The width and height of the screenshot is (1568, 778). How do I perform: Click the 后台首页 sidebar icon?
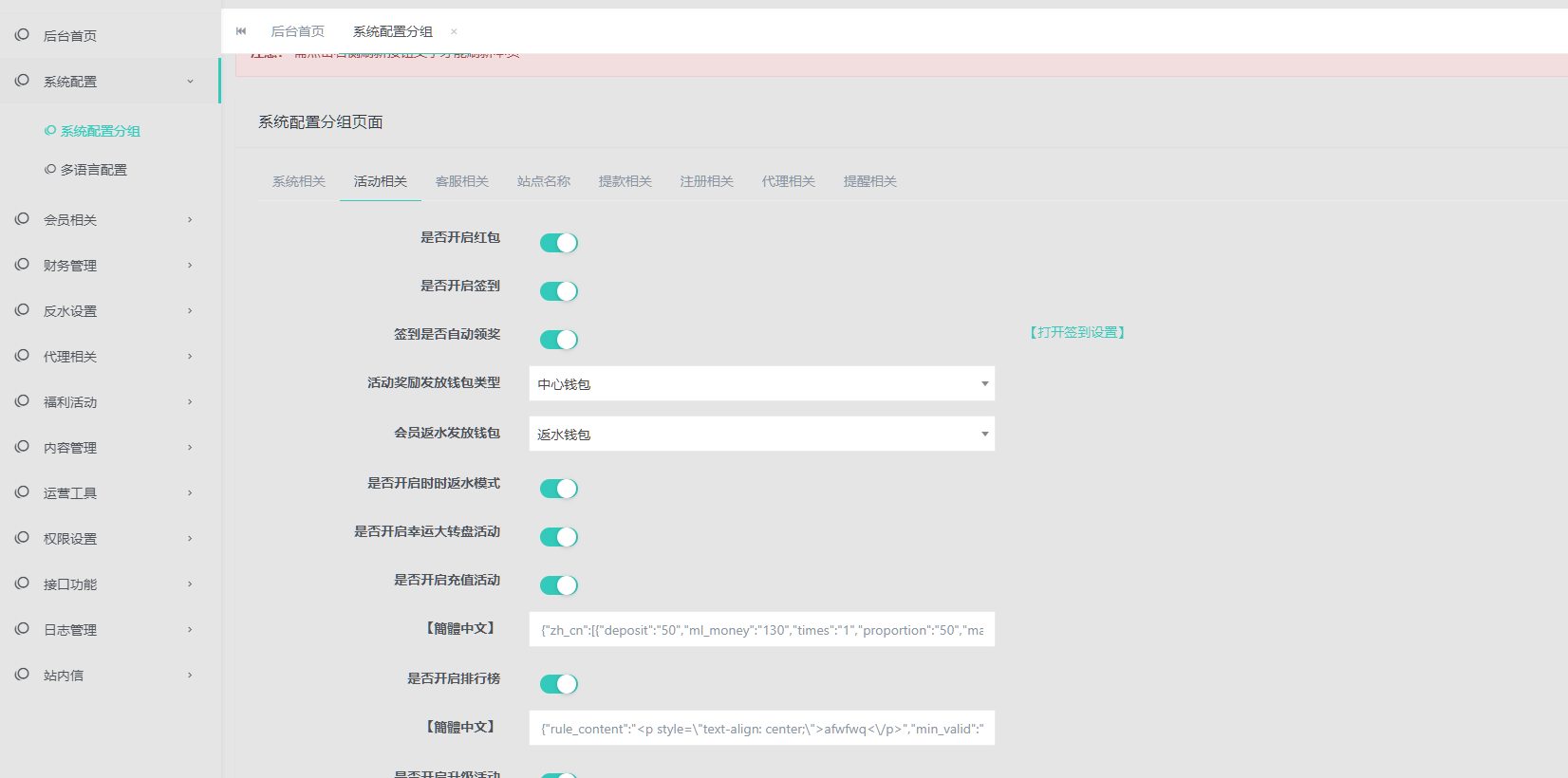22,35
